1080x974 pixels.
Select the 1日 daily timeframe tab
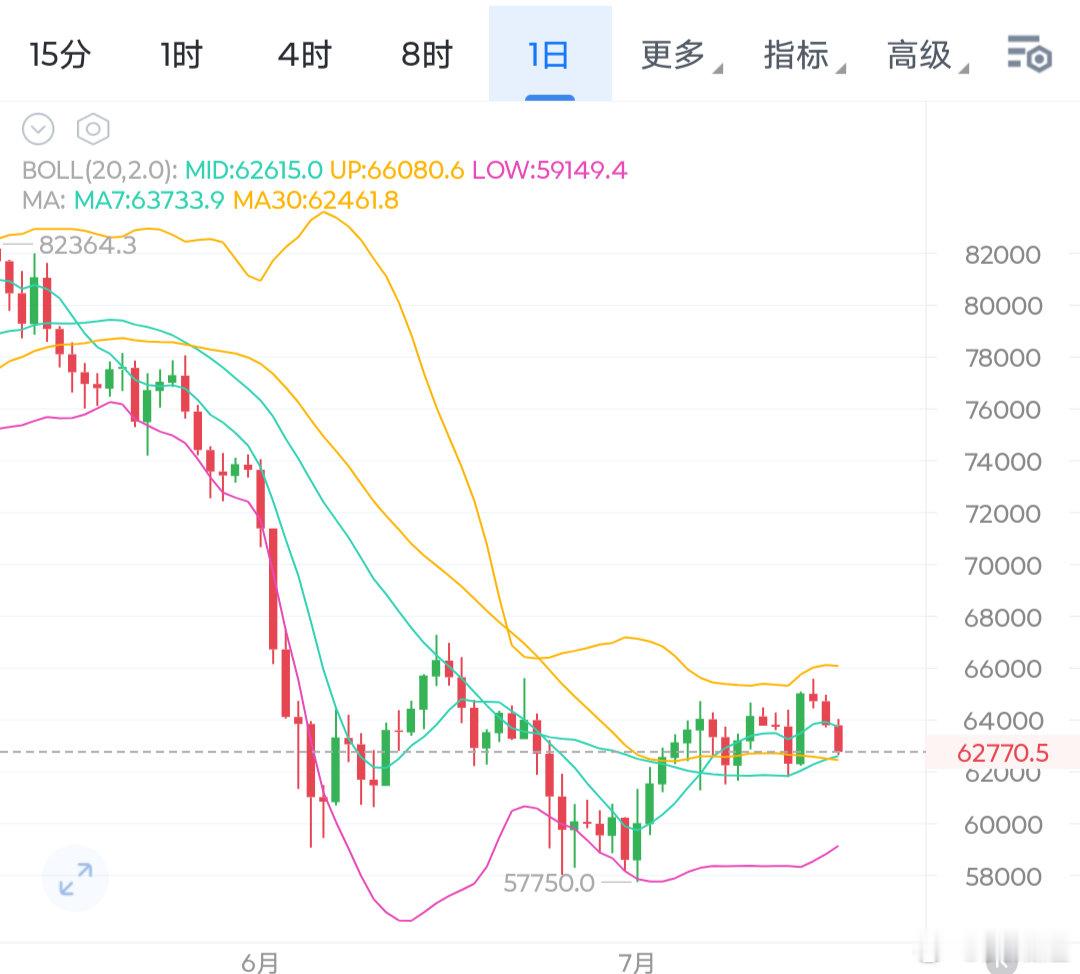point(549,54)
